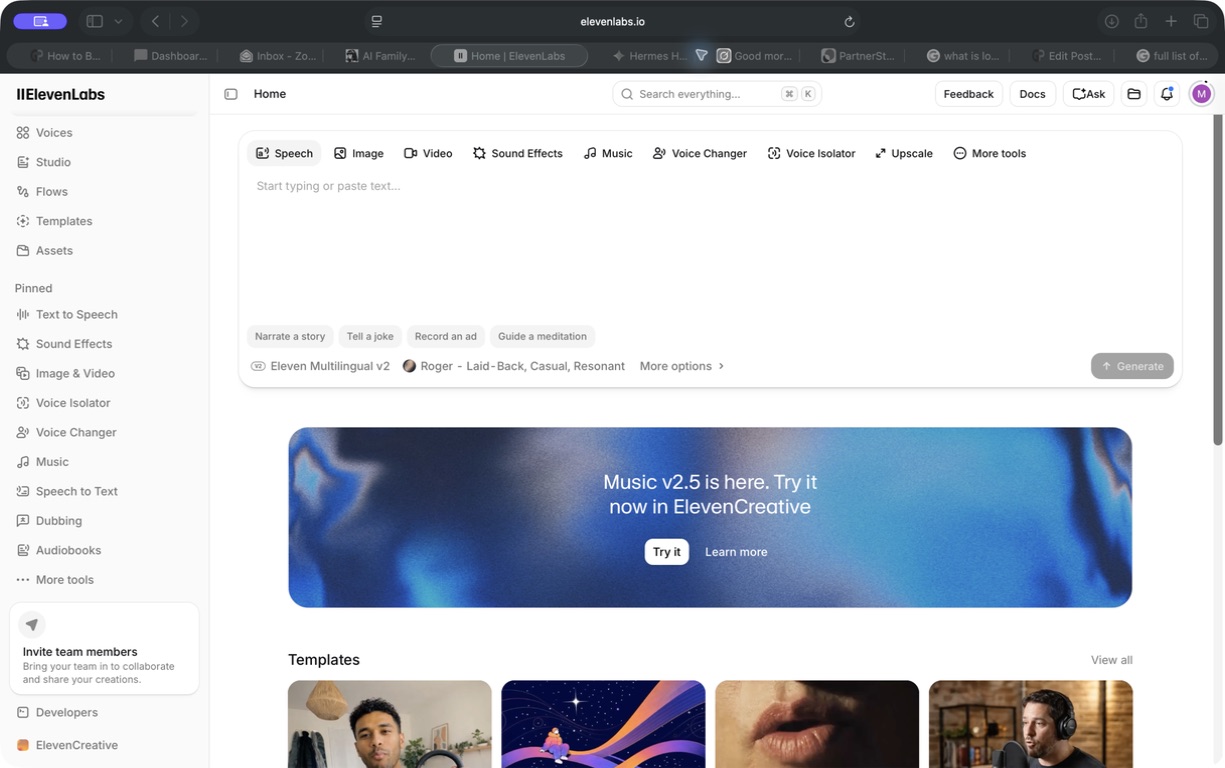Choose the Narrate a story suggestion

pyautogui.click(x=290, y=336)
